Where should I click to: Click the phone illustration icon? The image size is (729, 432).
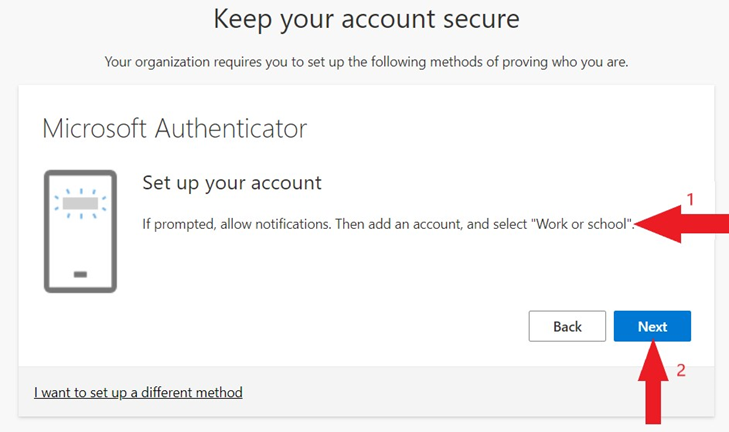tap(80, 231)
